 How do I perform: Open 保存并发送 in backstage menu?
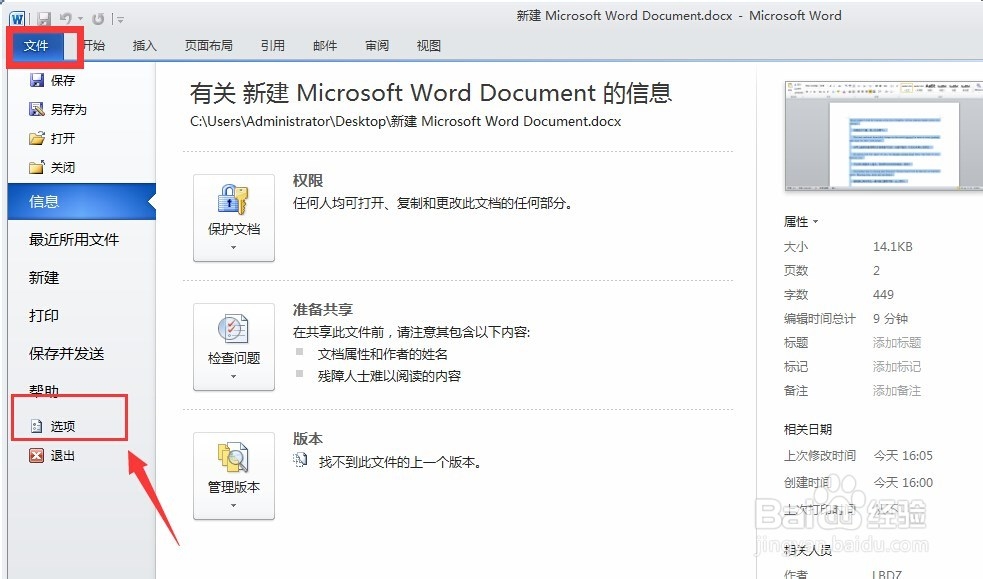coord(66,353)
